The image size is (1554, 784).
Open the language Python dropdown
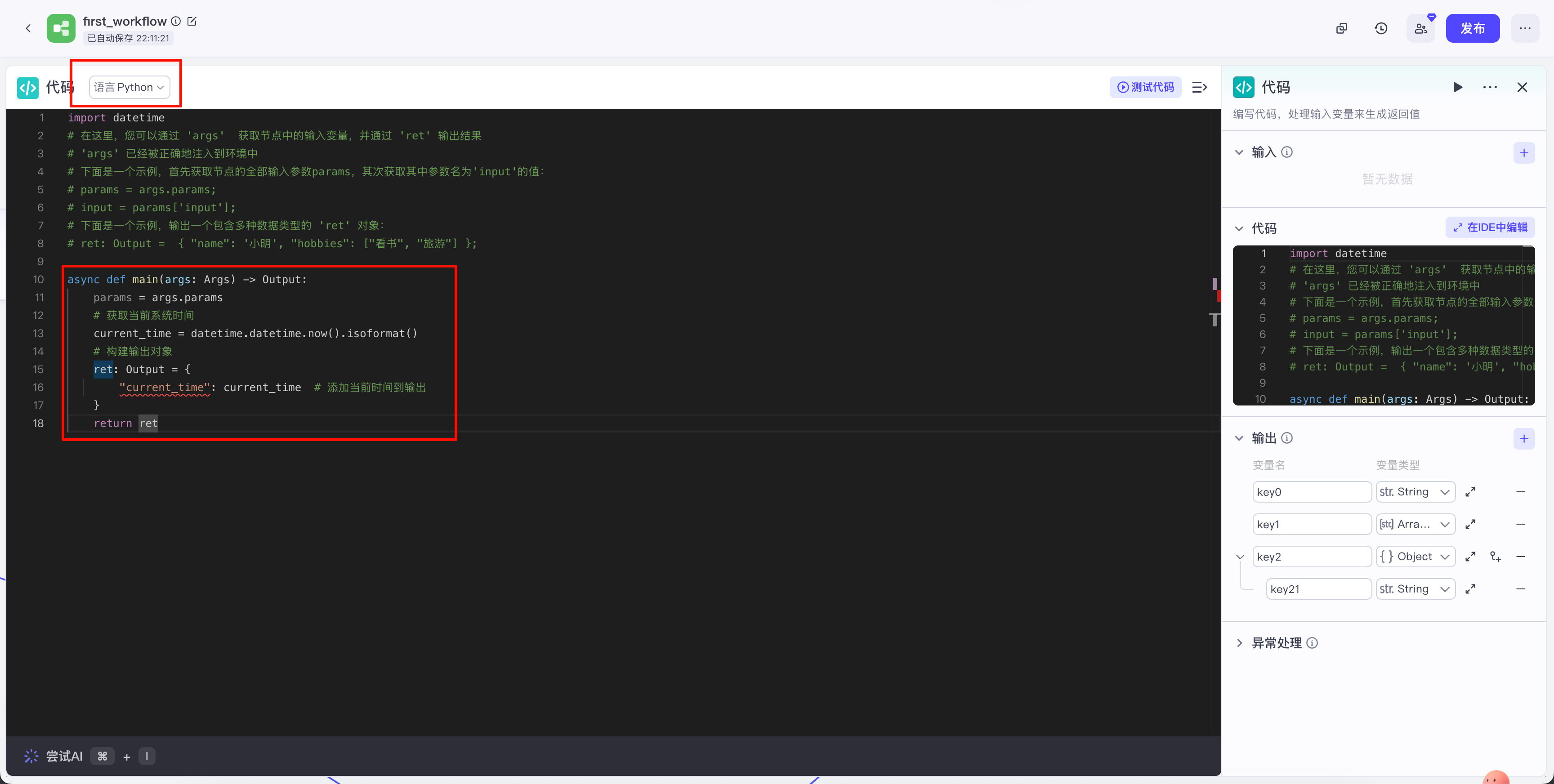point(129,88)
